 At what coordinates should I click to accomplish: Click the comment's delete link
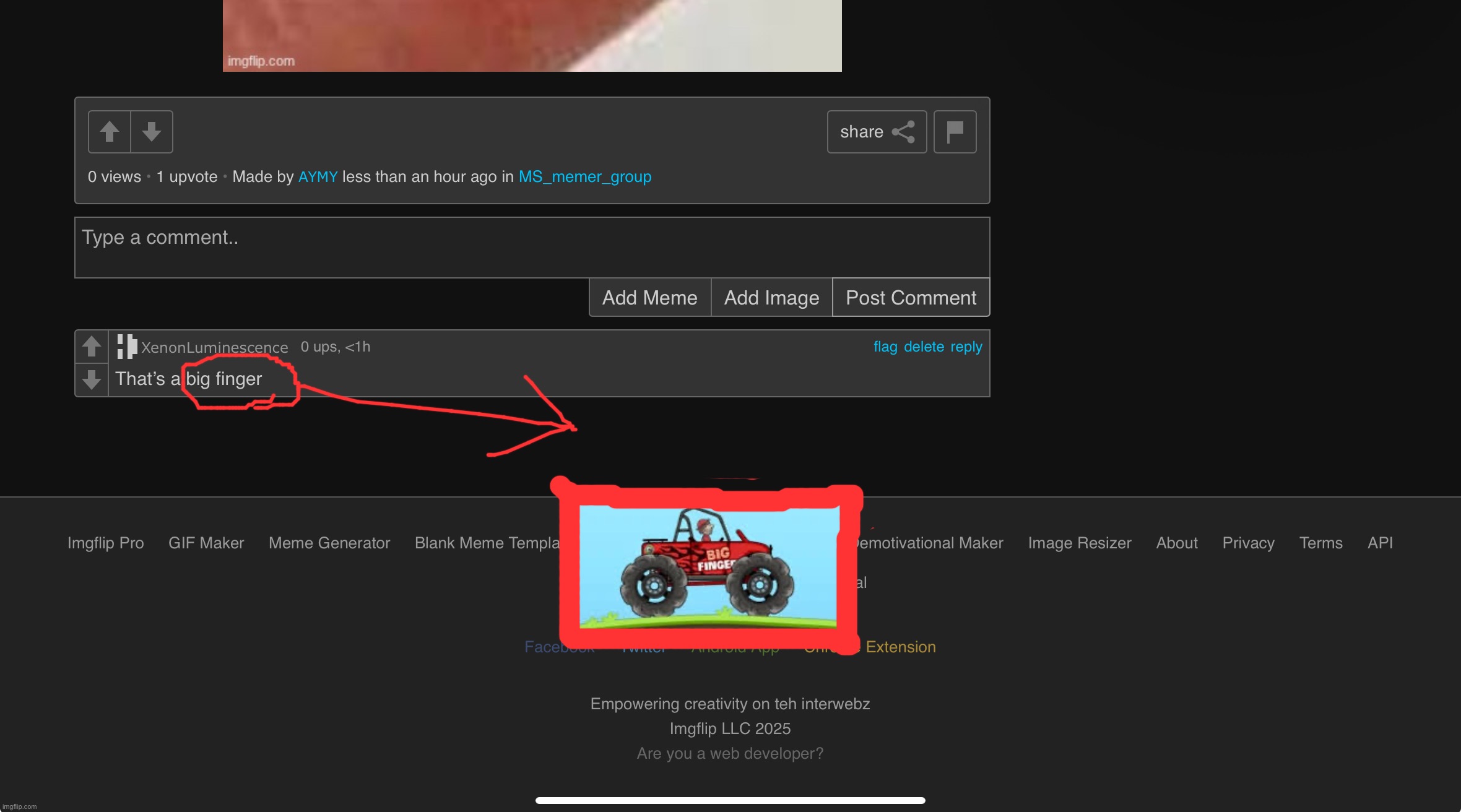[924, 347]
